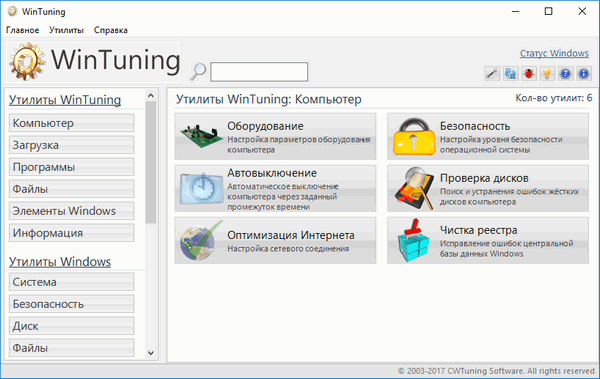Screen dimensions: 600x379
Task: Open Система under Утилиты Windows
Action: pyautogui.click(x=72, y=282)
